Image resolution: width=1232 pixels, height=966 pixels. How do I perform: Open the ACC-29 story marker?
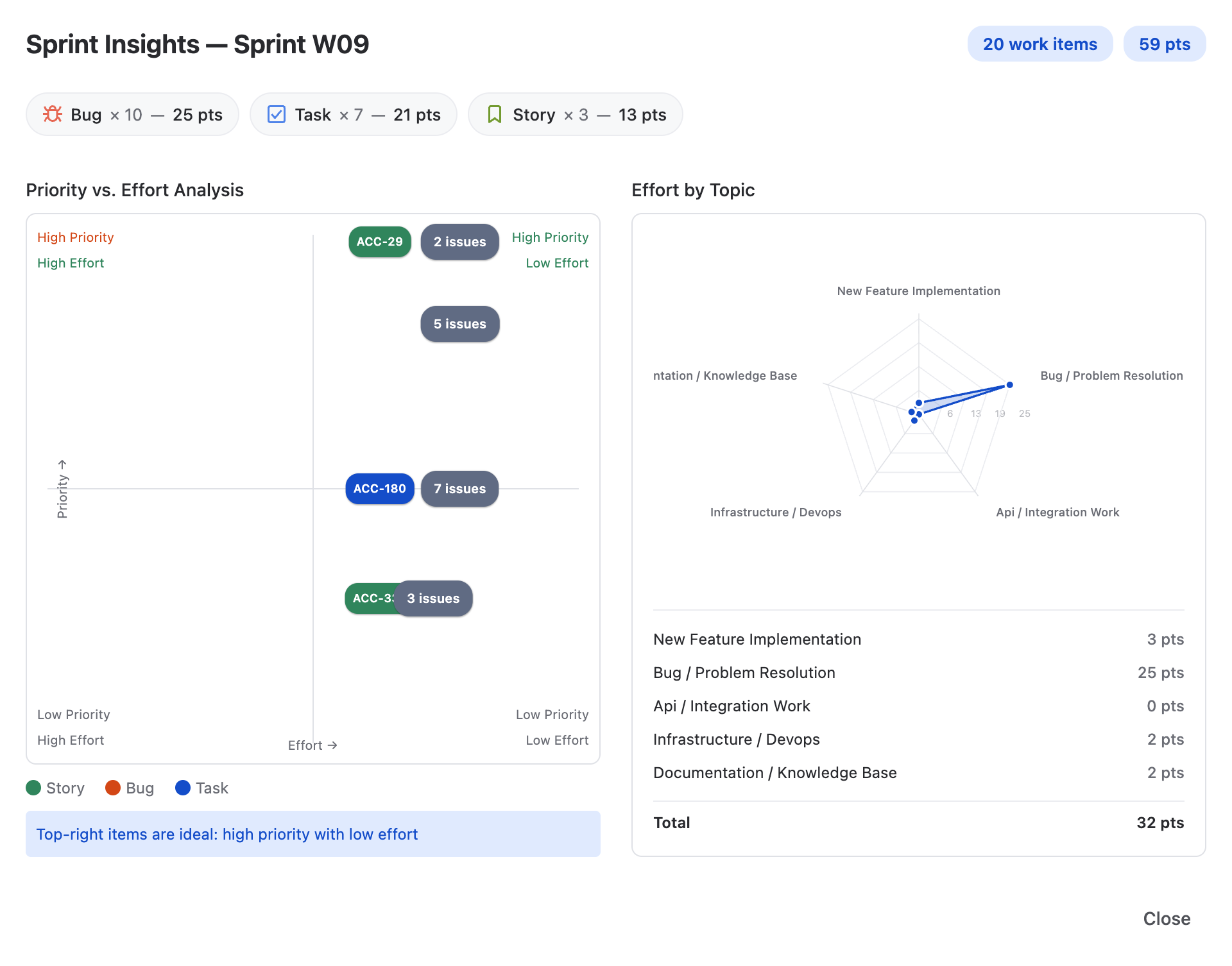coord(379,242)
